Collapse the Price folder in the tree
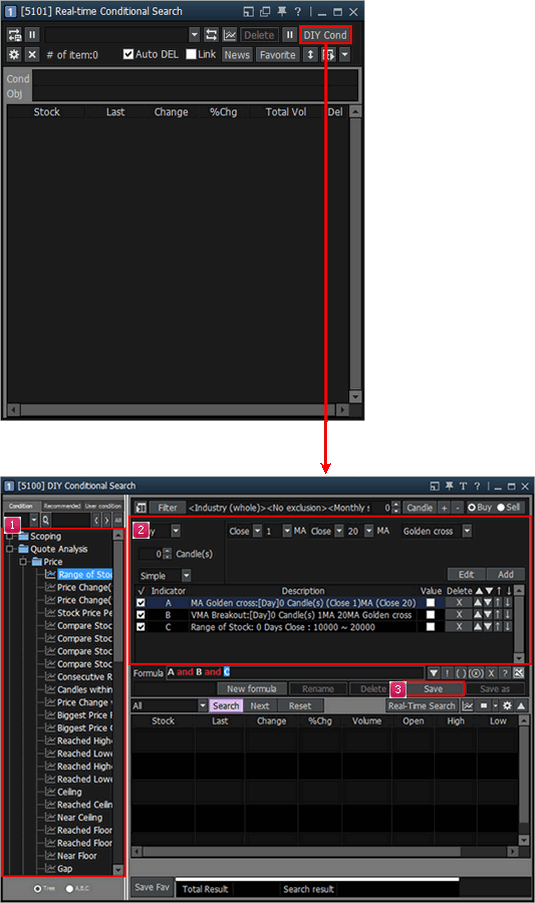The width and height of the screenshot is (535, 903). (x=24, y=561)
